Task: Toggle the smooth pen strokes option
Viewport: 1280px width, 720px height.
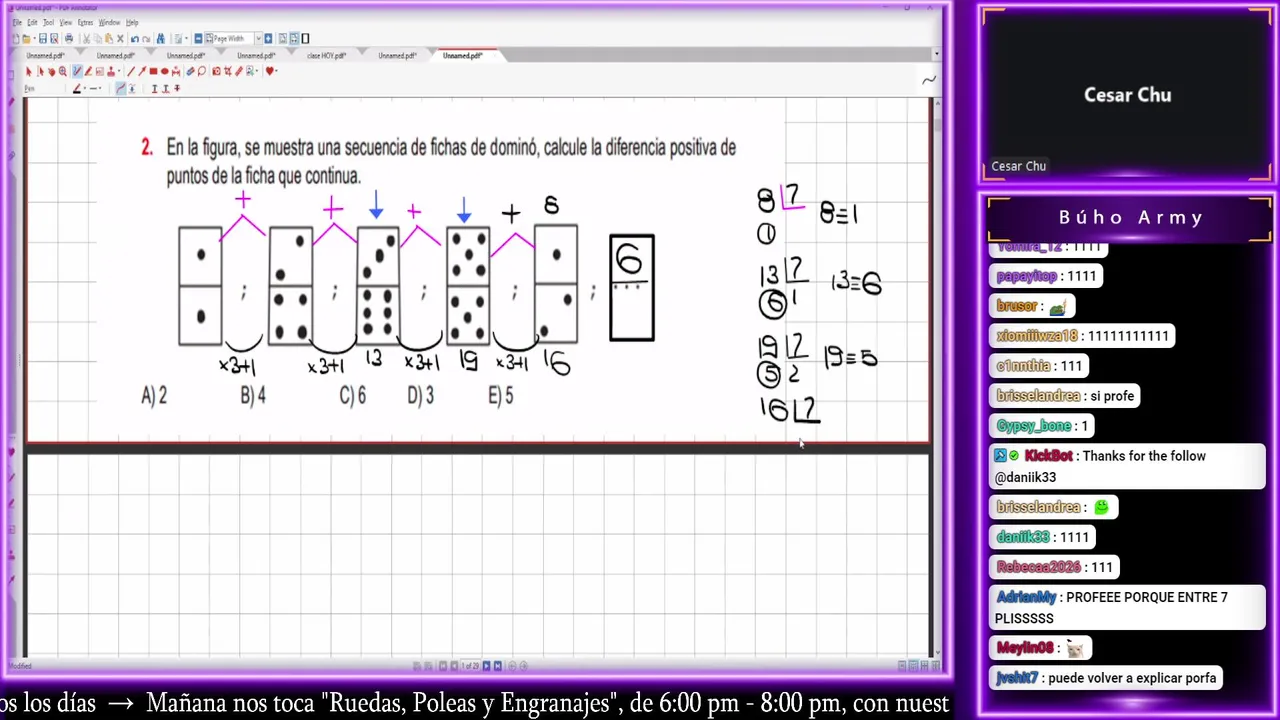Action: click(121, 89)
